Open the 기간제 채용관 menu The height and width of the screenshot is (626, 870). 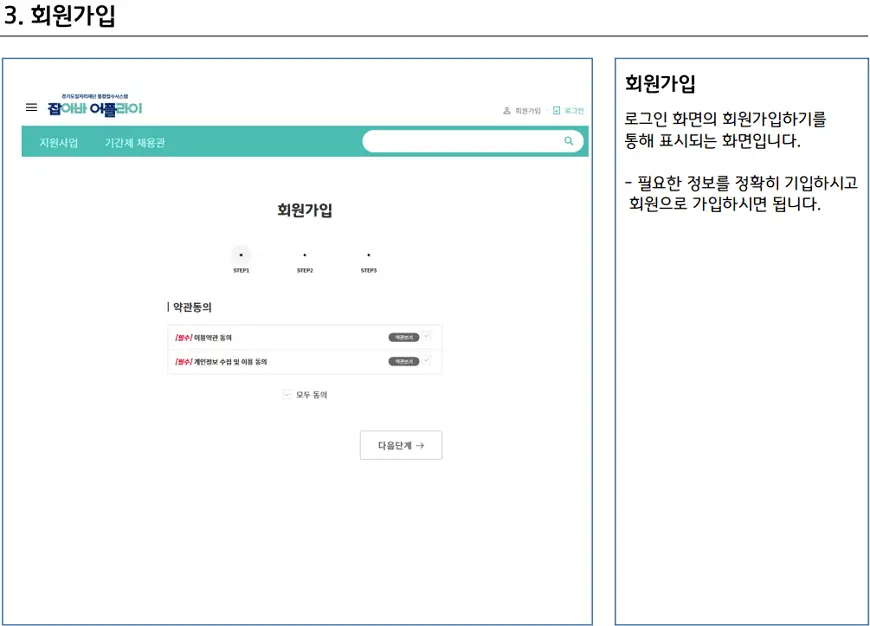coord(135,142)
